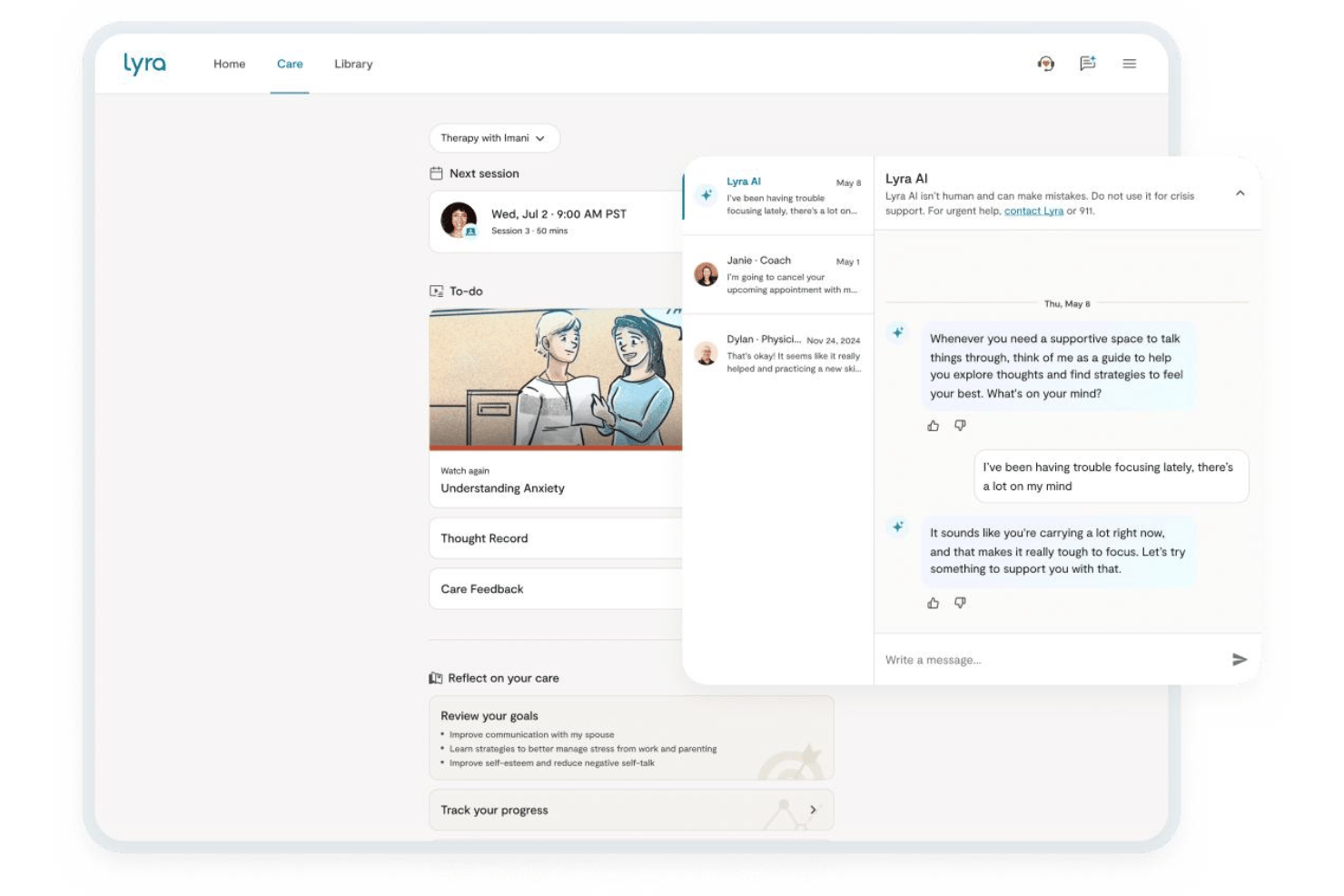1344x896 pixels.
Task: Switch to the Care tab
Action: (x=290, y=64)
